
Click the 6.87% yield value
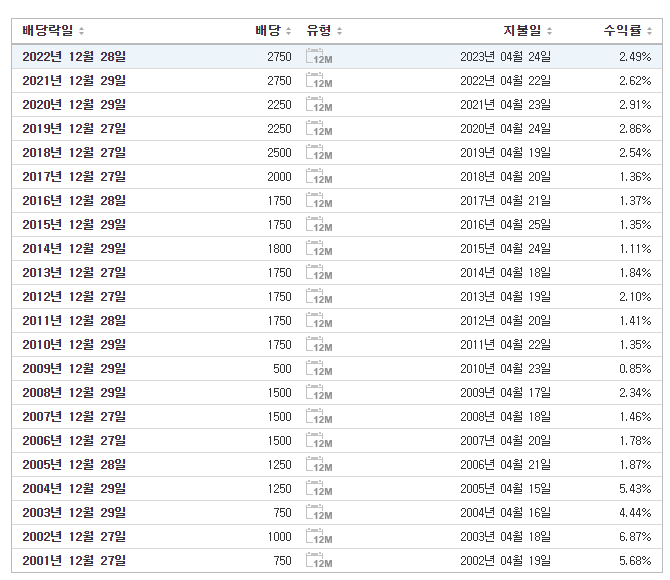(x=635, y=536)
